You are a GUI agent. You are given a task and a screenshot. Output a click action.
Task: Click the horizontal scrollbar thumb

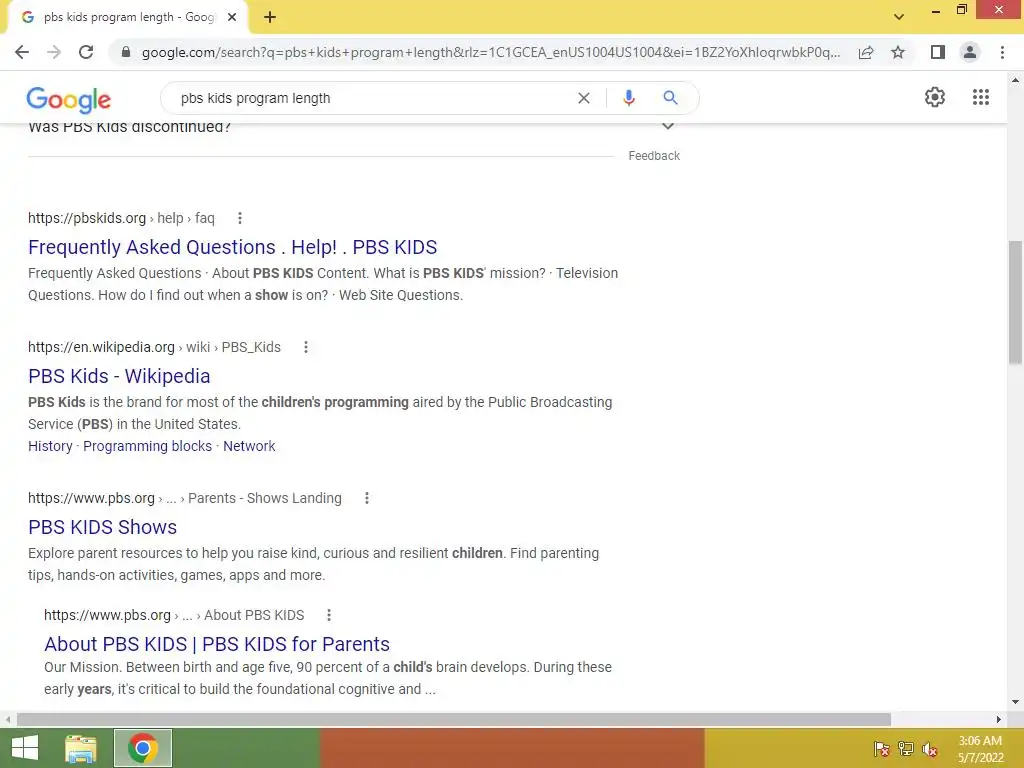point(454,719)
